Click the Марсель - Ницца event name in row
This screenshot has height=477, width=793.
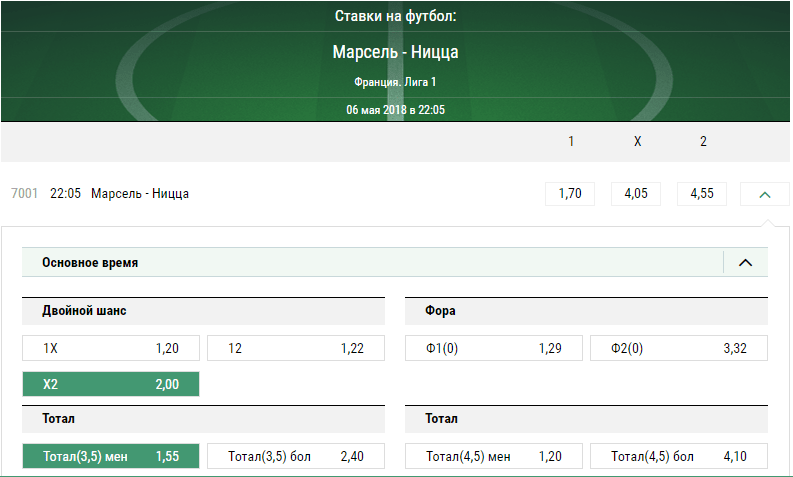pyautogui.click(x=140, y=194)
